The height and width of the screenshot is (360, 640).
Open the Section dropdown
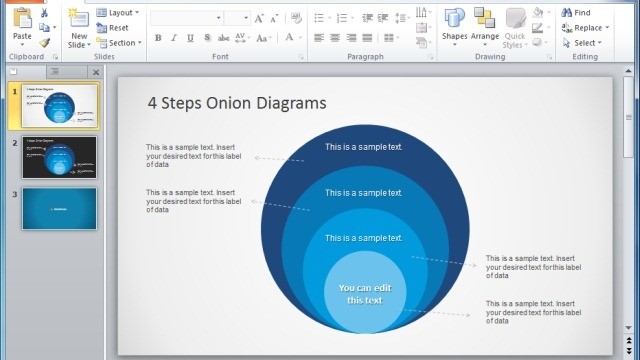119,43
